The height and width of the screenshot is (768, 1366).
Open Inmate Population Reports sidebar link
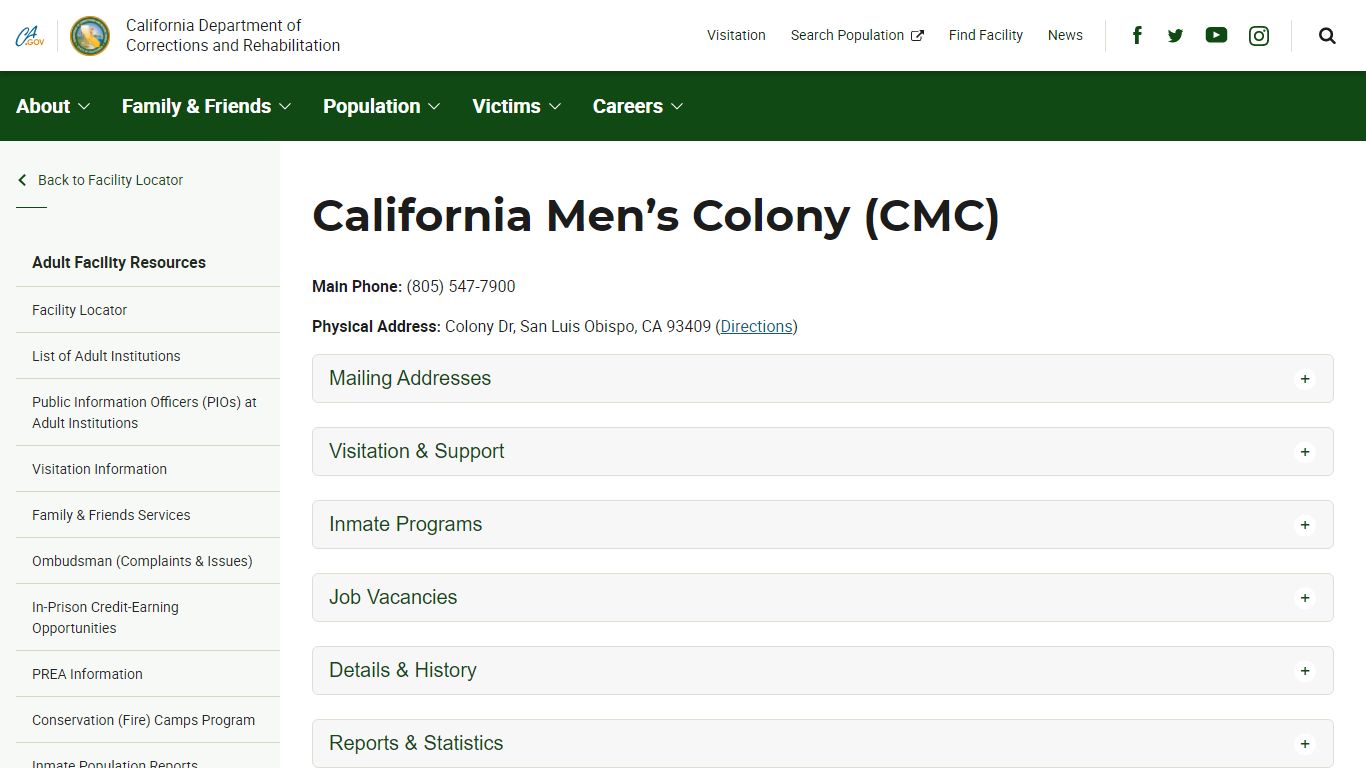pos(115,763)
